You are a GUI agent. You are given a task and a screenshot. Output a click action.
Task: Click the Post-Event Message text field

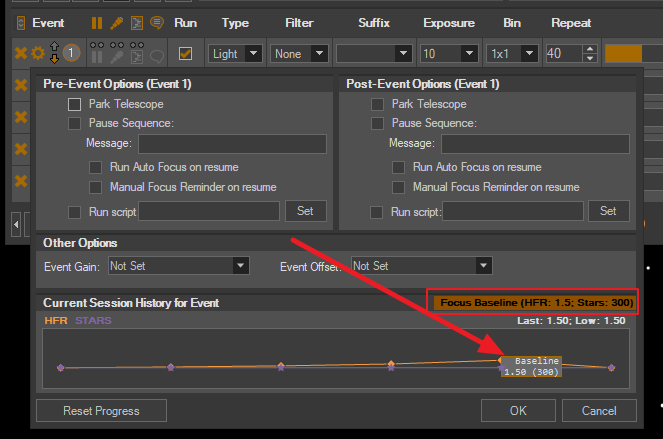[535, 144]
